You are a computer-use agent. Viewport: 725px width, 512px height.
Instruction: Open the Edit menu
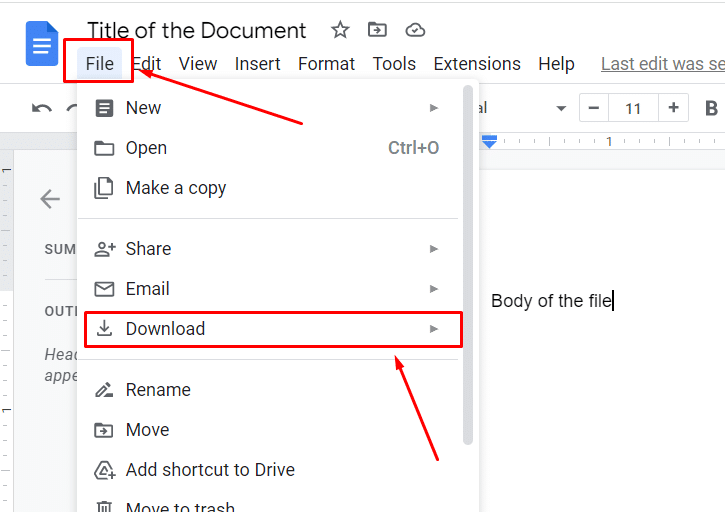coord(147,63)
